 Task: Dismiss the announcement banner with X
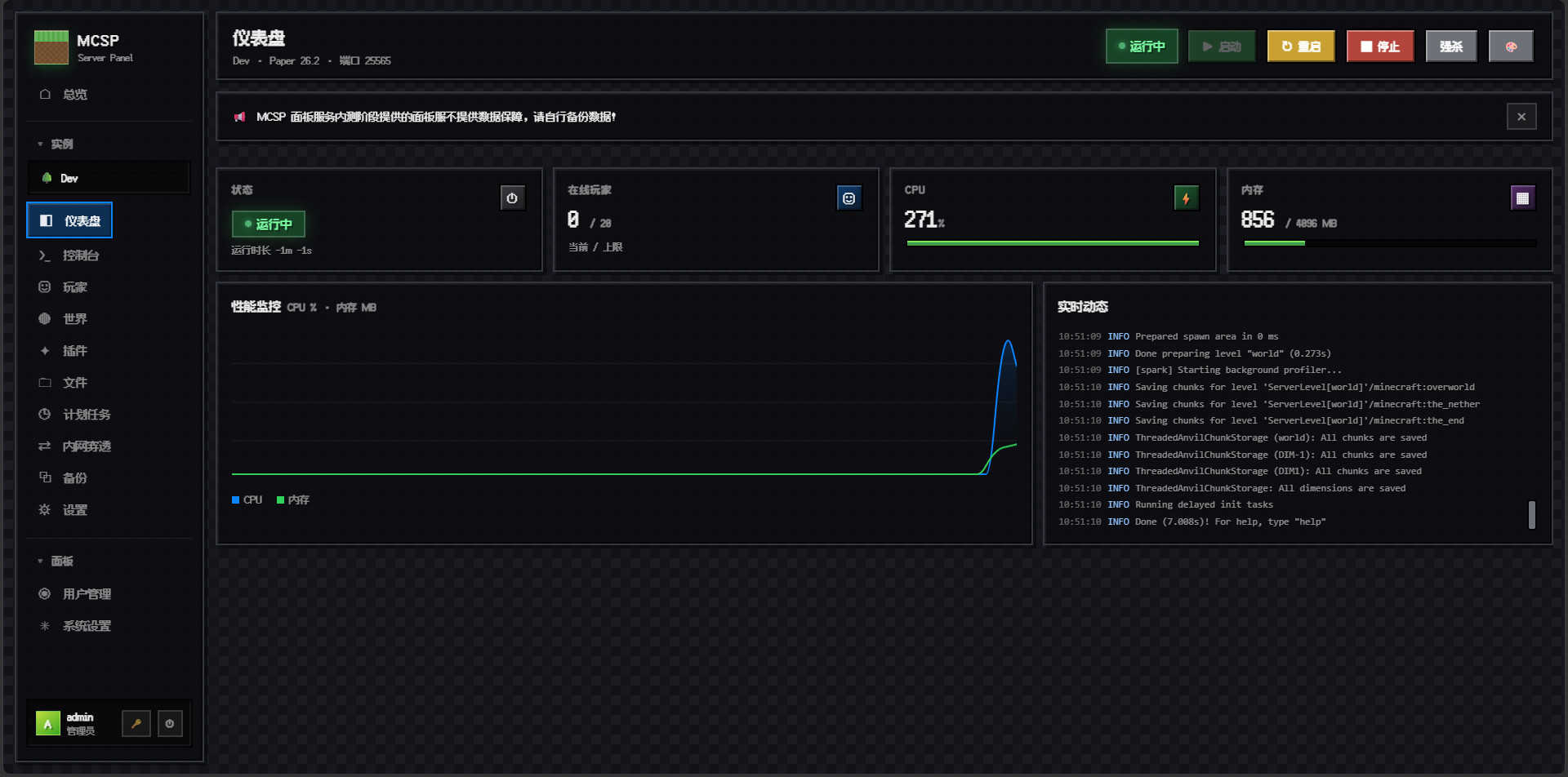(x=1521, y=117)
